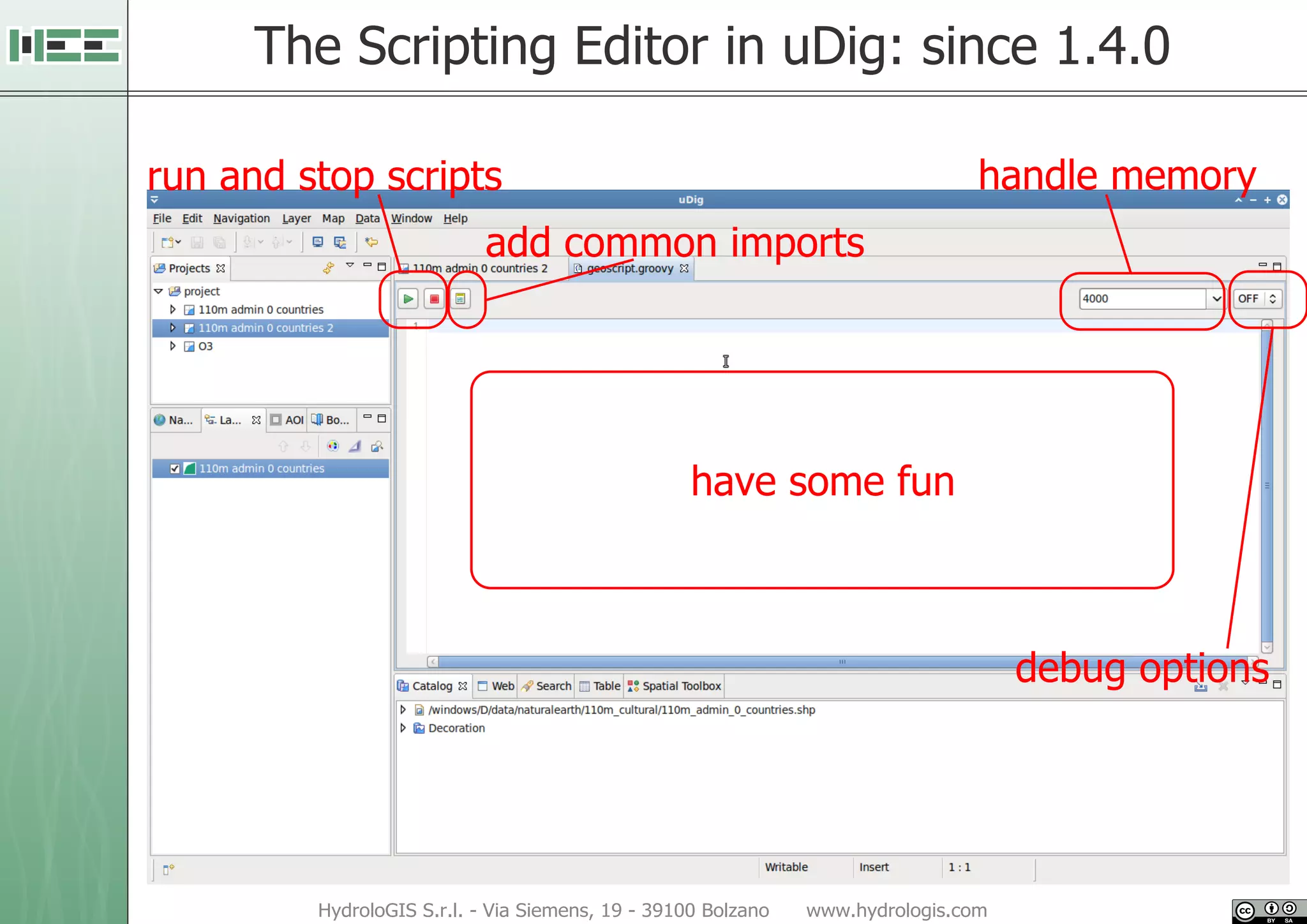Click the status bar icon at bottom left

[x=168, y=869]
